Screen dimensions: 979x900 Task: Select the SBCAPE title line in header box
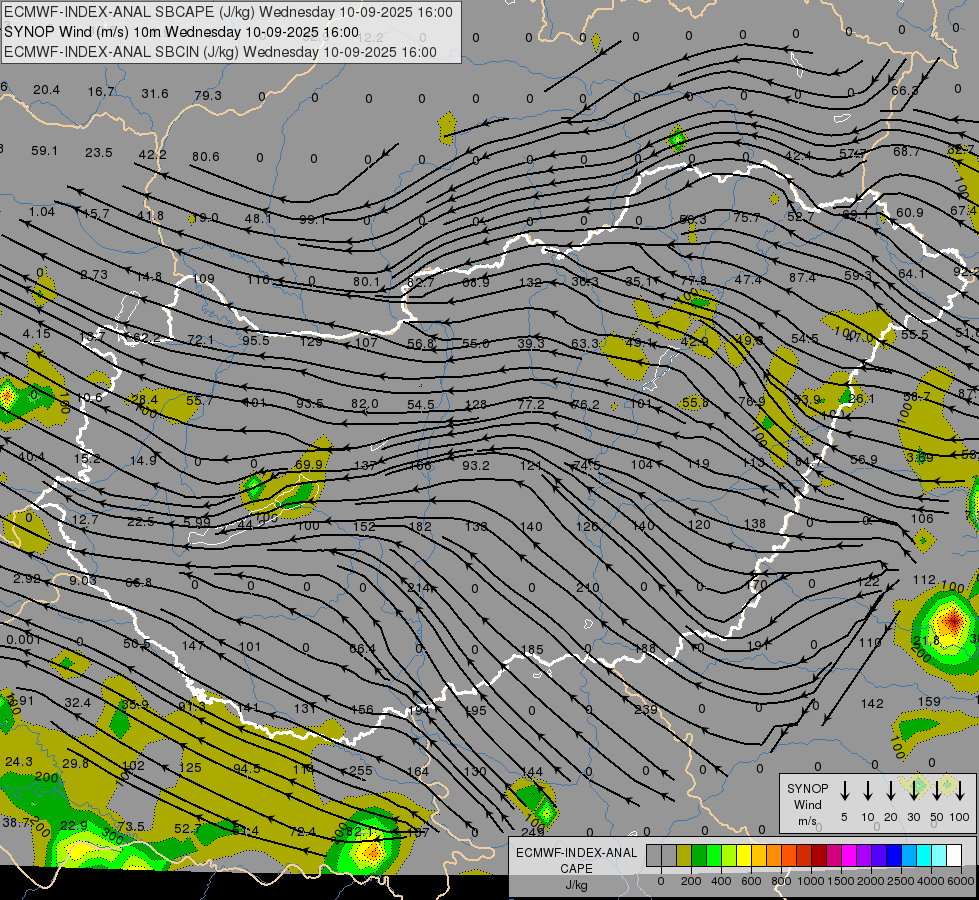[x=229, y=12]
